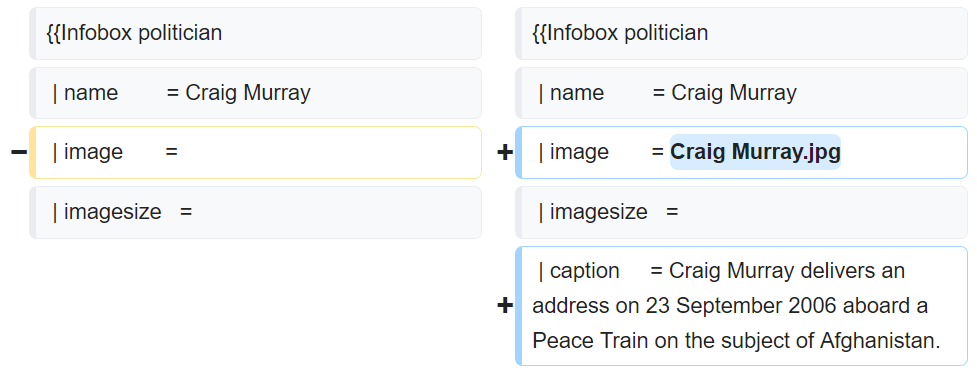Viewport: 977px width, 373px height.
Task: Click "{{Infobox politician" in the old revision column
Action: 134,32
